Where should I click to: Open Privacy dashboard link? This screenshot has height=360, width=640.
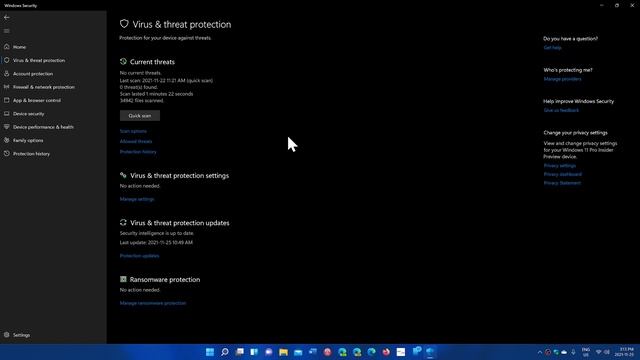563,174
